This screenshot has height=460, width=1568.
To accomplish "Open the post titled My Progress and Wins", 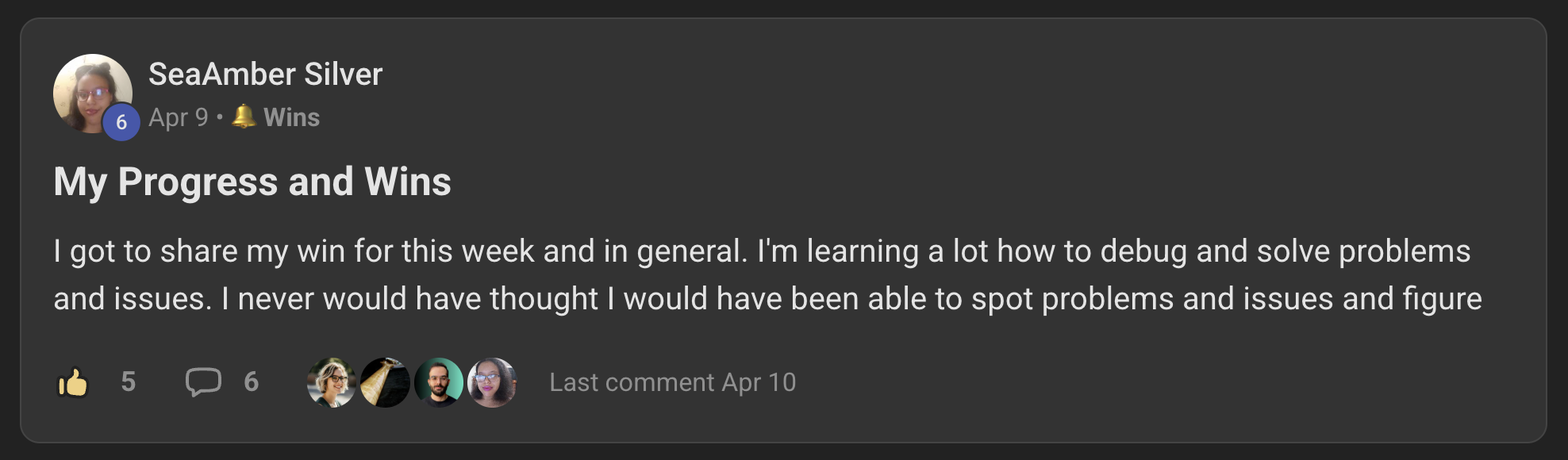I will (x=252, y=182).
